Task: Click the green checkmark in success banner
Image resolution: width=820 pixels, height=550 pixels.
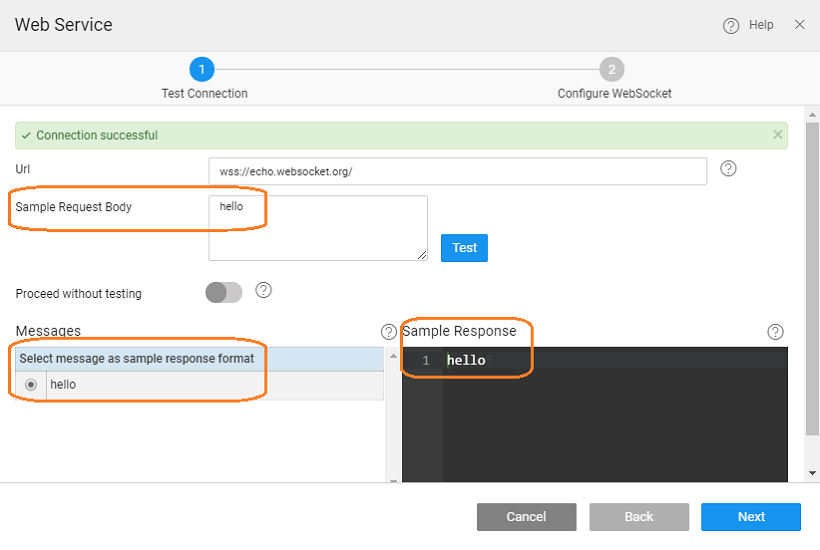Action: tap(26, 135)
